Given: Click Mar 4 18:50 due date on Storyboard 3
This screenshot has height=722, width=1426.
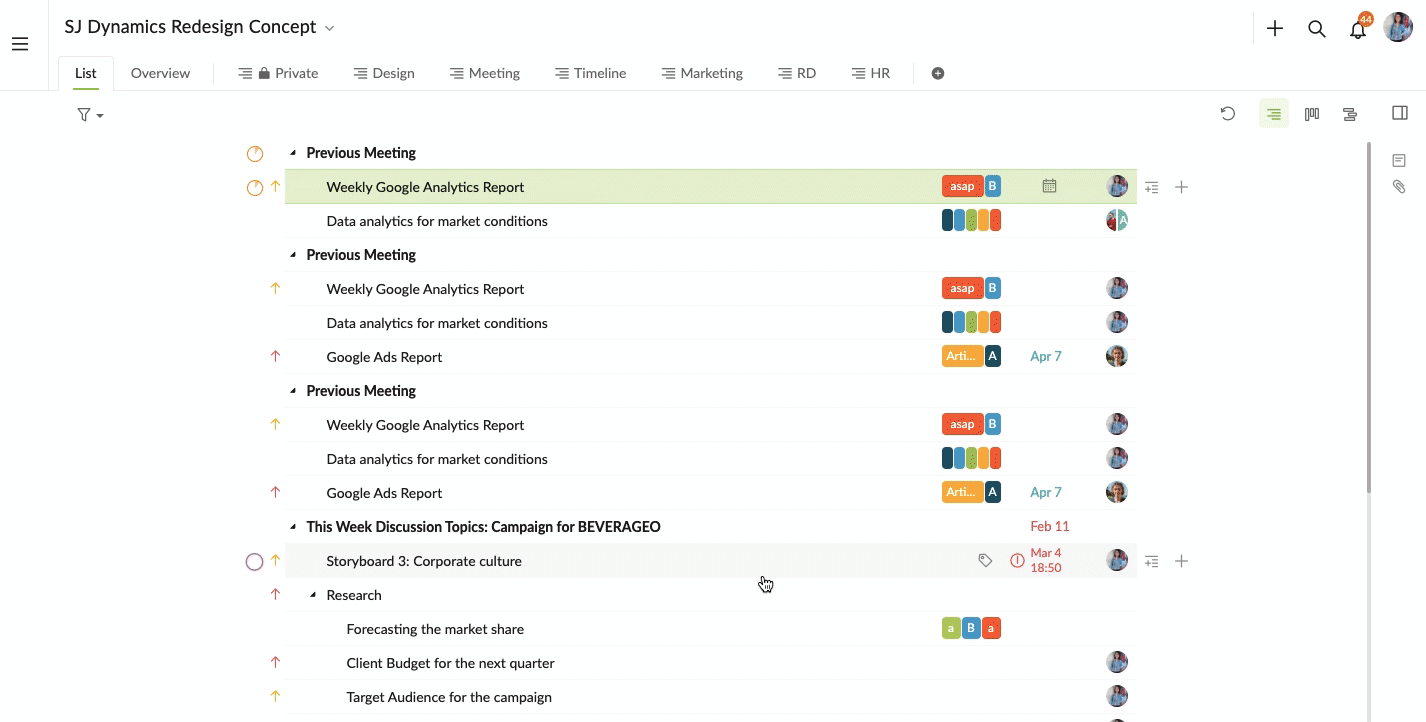Looking at the screenshot, I should pos(1046,561).
